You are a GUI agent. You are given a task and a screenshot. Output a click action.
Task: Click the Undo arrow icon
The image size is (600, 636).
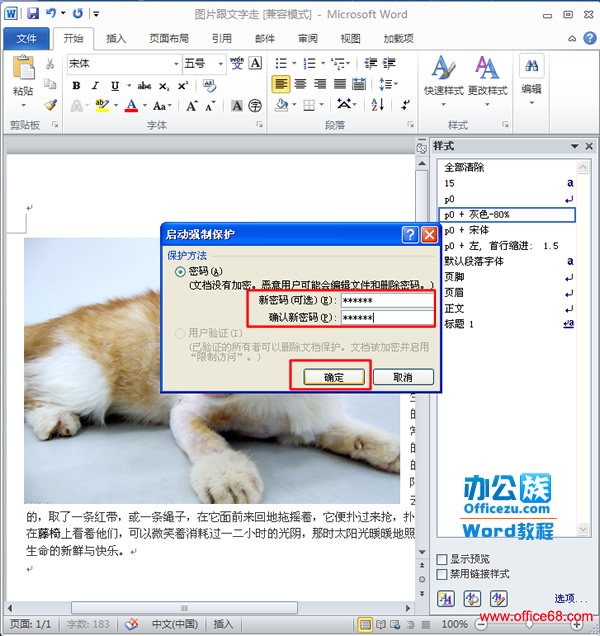pyautogui.click(x=51, y=13)
